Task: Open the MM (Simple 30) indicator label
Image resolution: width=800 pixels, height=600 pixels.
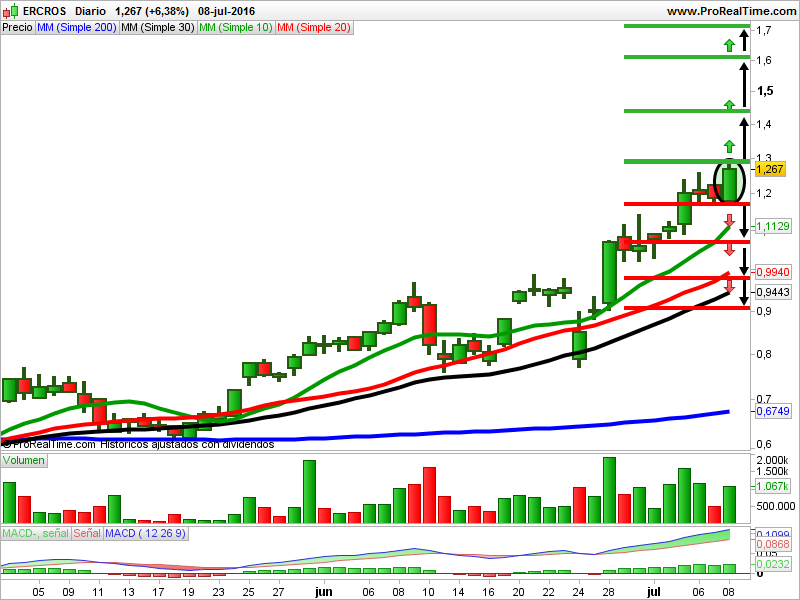Action: (x=158, y=28)
